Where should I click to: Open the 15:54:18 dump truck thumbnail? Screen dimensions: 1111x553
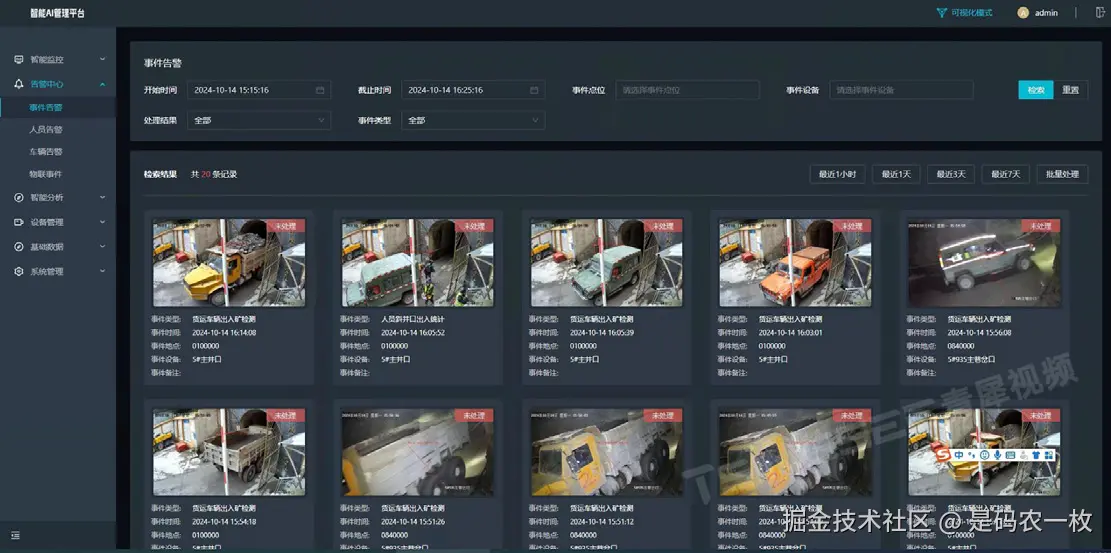pyautogui.click(x=229, y=452)
